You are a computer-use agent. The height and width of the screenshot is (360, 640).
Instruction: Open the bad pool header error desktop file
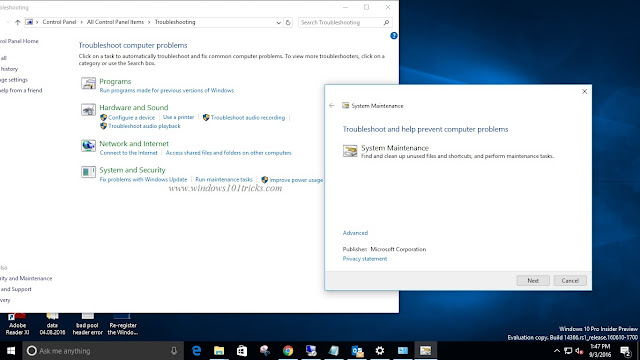click(x=87, y=324)
